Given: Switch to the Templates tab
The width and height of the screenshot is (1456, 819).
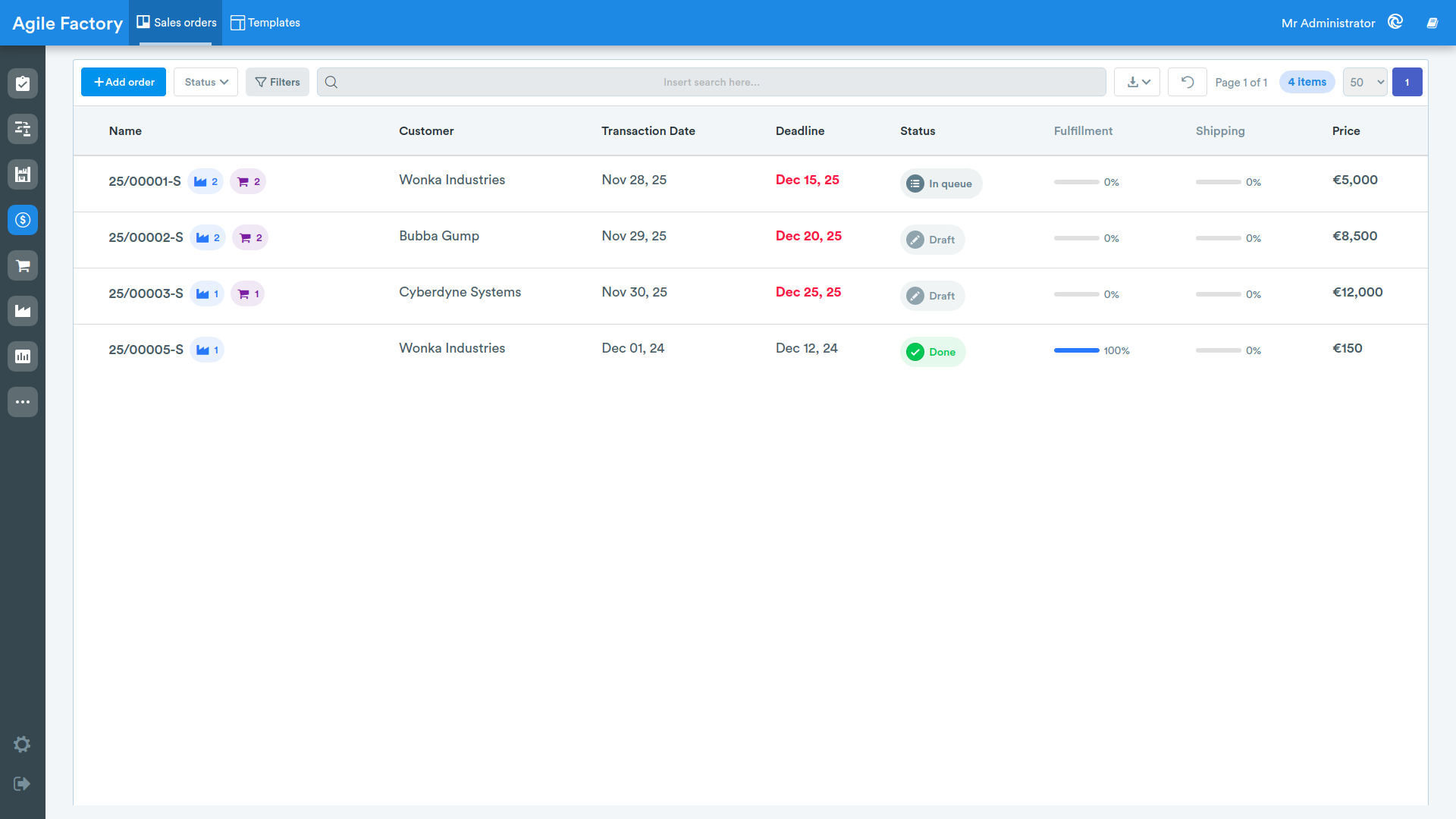Looking at the screenshot, I should coord(265,23).
